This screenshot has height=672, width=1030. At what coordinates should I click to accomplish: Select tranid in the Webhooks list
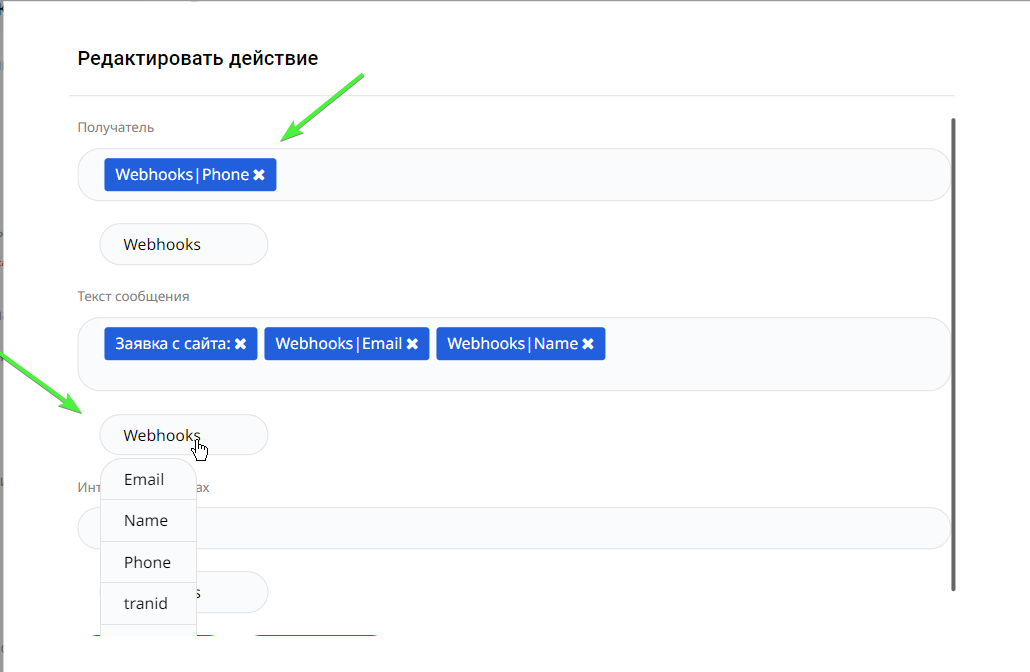pos(148,604)
